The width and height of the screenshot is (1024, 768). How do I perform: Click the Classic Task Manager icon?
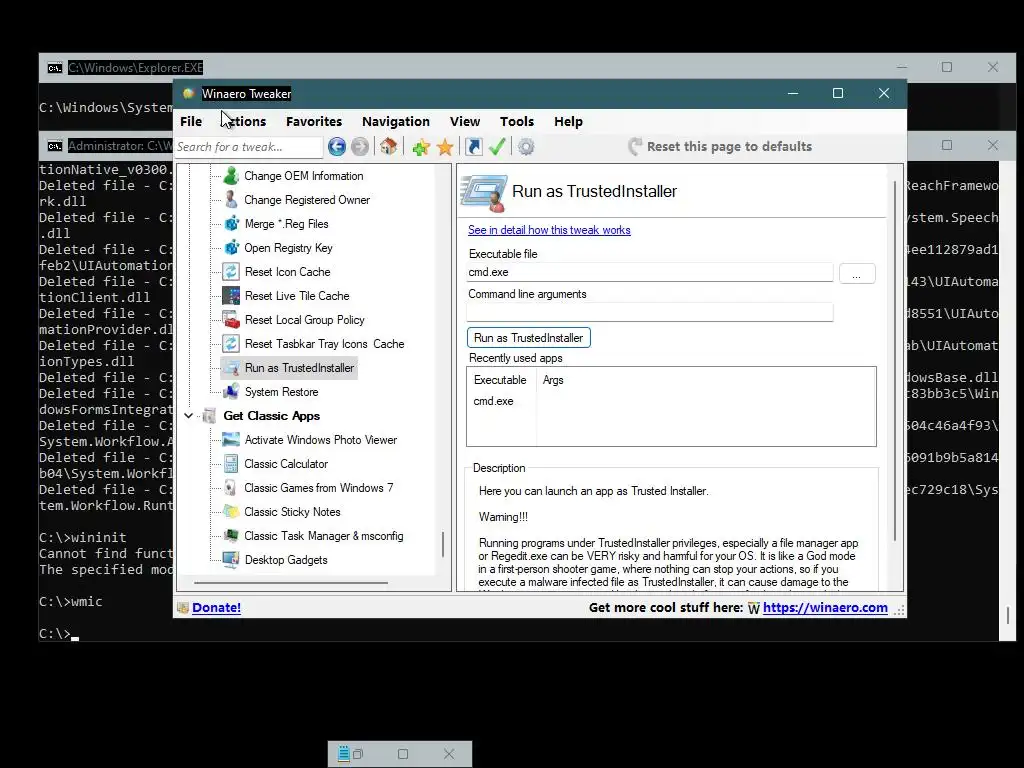[231, 536]
